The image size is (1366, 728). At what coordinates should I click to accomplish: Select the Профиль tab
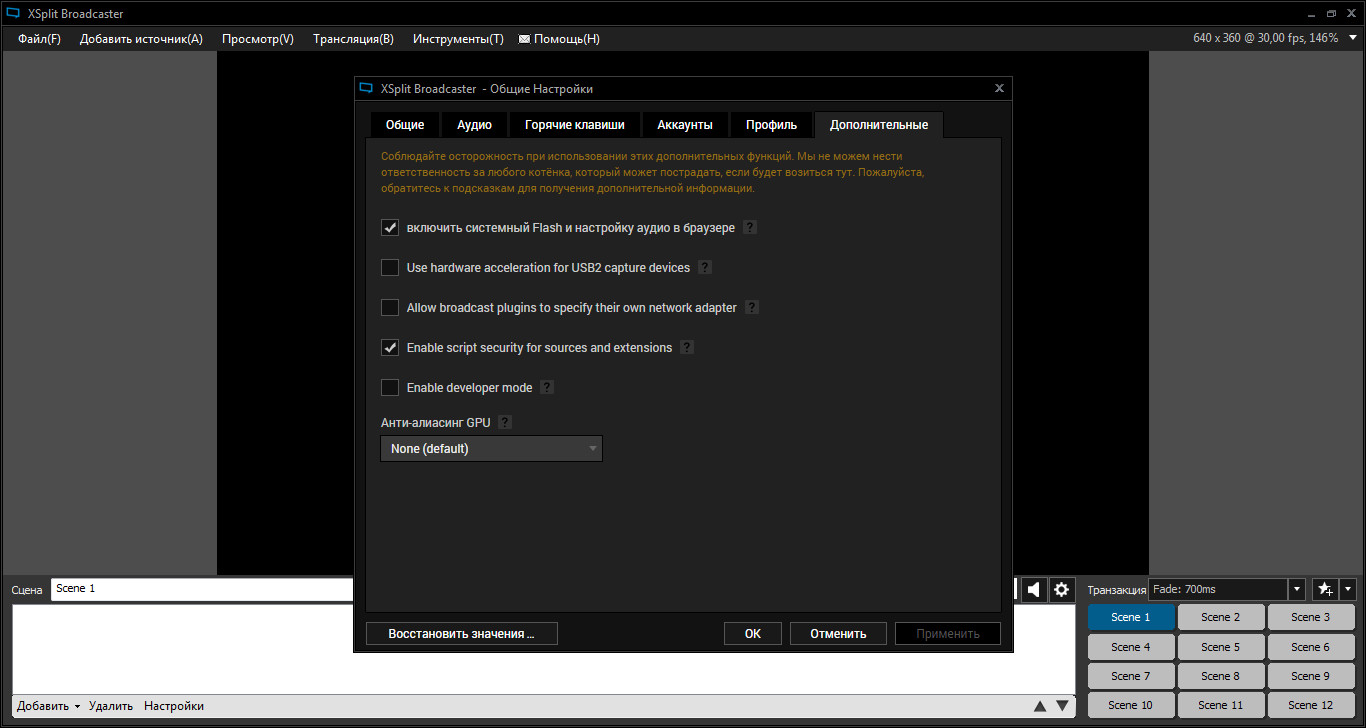coord(771,125)
